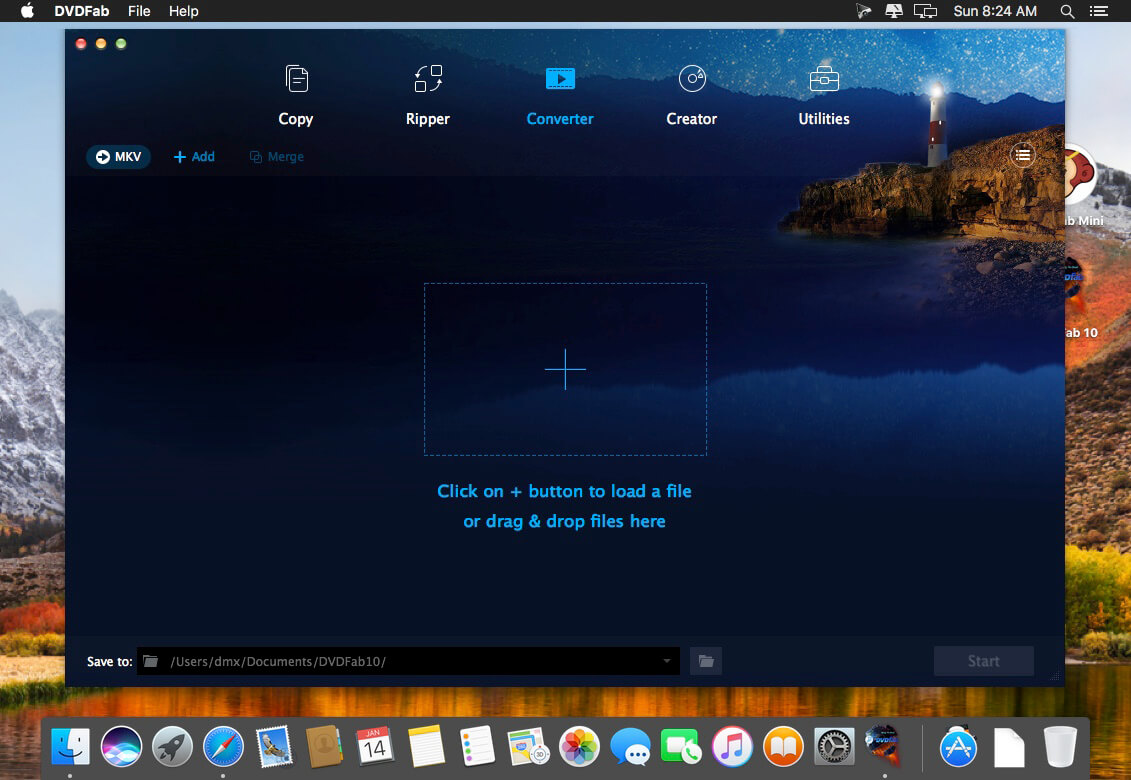Screen dimensions: 1131x780
Task: Open the Creator disc icon
Action: tap(692, 79)
